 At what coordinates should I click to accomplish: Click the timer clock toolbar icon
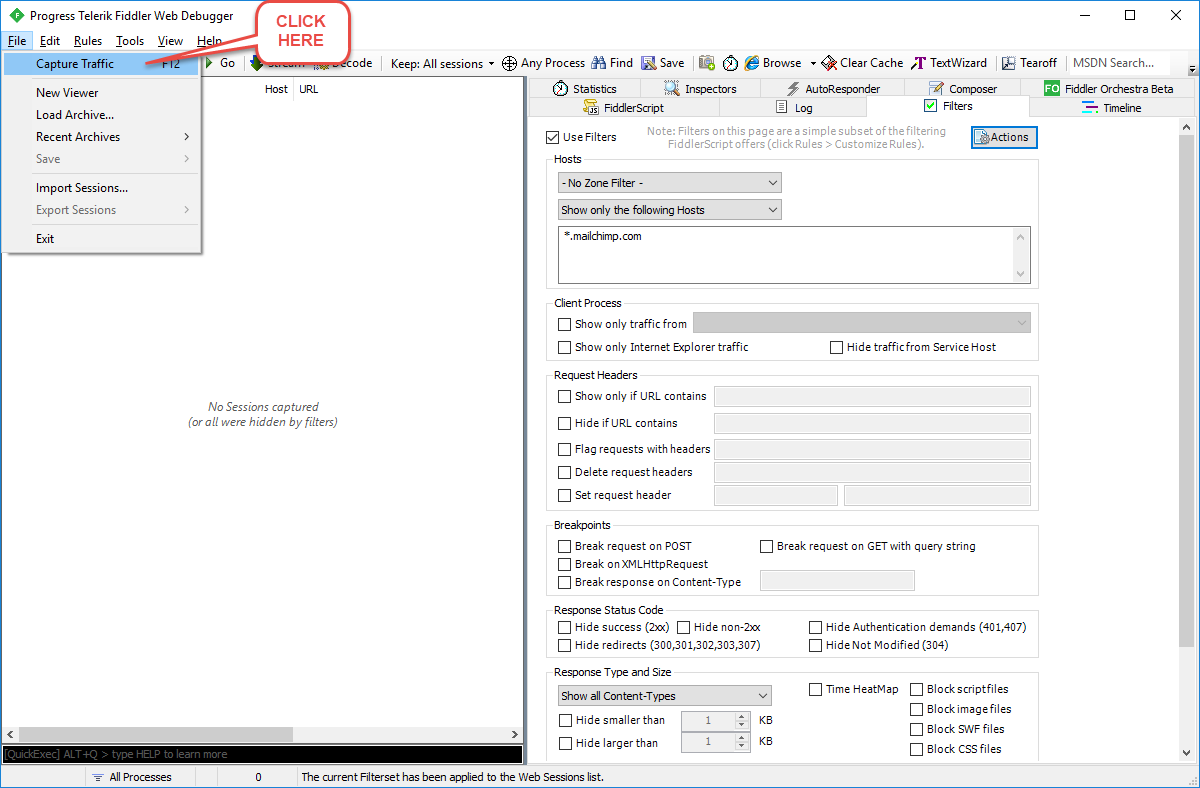point(731,63)
